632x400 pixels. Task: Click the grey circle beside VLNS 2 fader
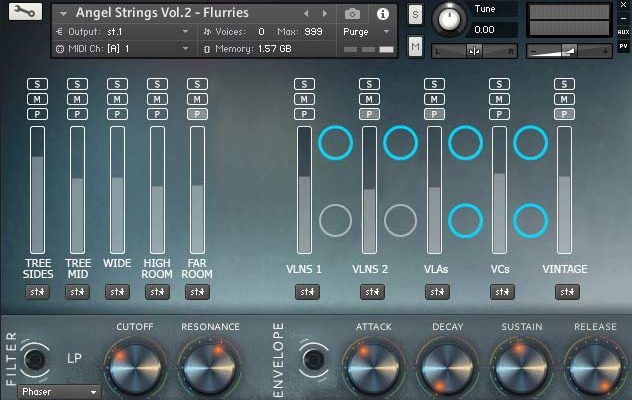(x=400, y=220)
